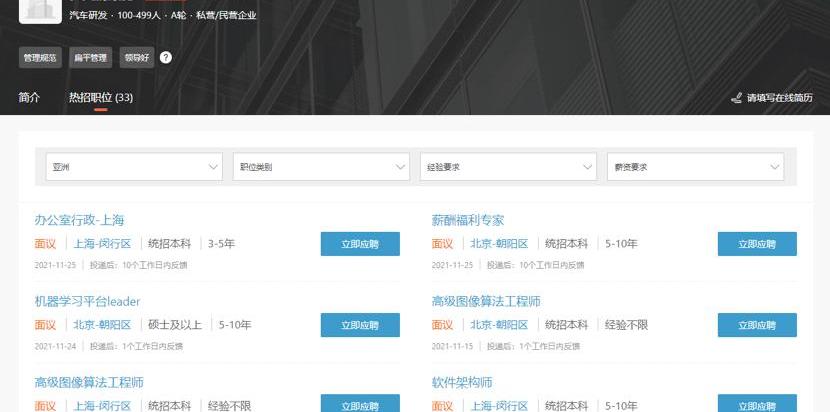Apply to 软件架构师 with 立即应聘
Viewport: 830px width, 412px height.
tap(757, 404)
